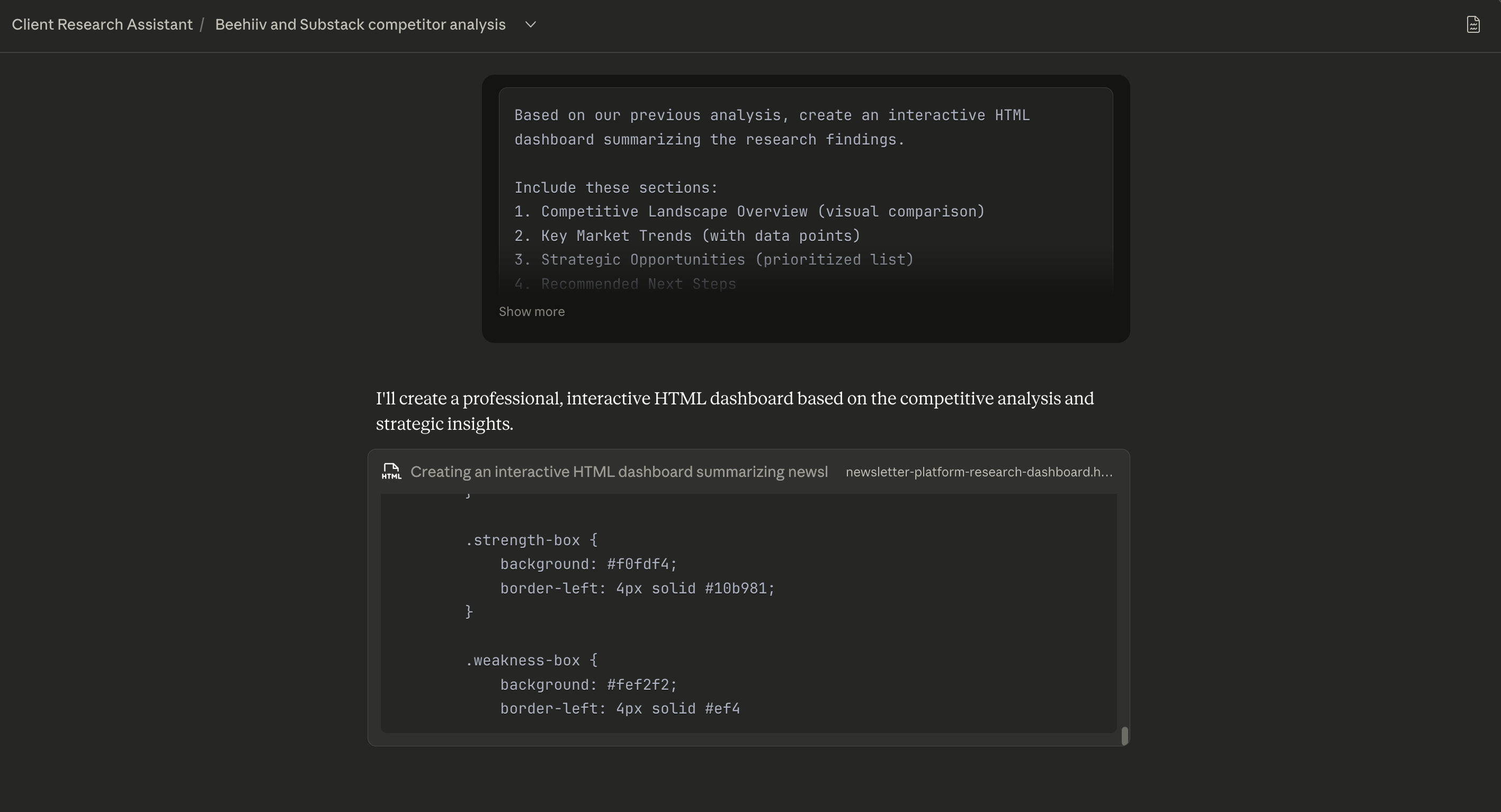Click the faded Recommended Next Steps line

[625, 284]
